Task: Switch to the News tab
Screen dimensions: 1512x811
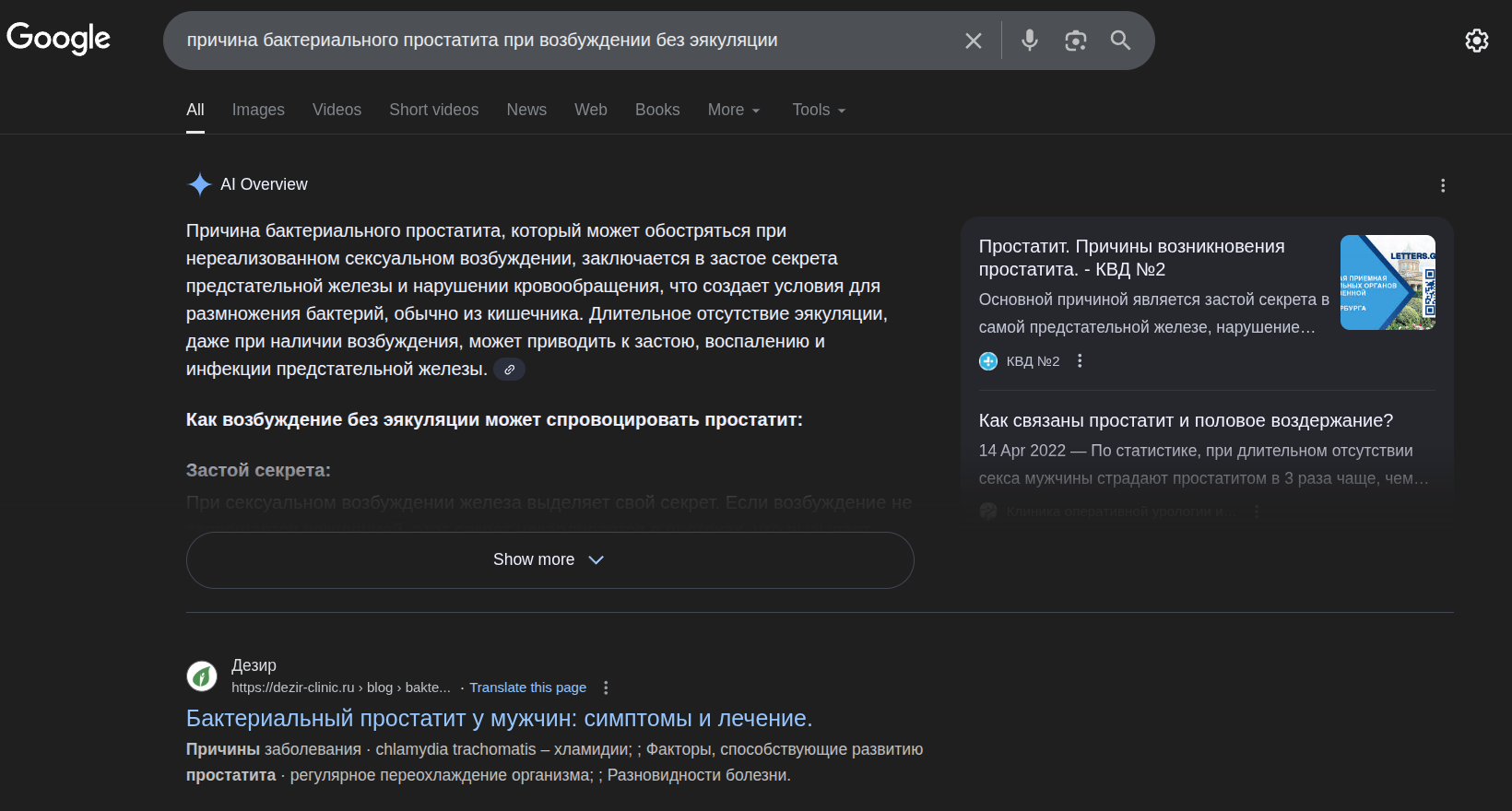Action: coord(526,110)
